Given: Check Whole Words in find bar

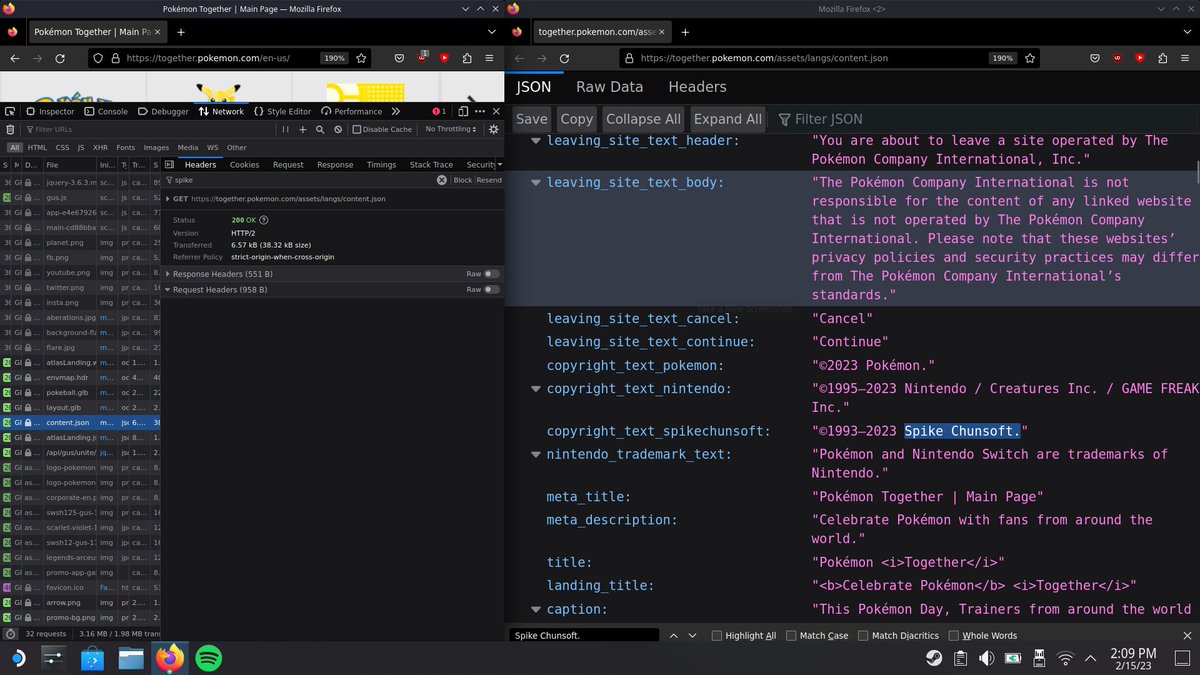Looking at the screenshot, I should tap(953, 636).
